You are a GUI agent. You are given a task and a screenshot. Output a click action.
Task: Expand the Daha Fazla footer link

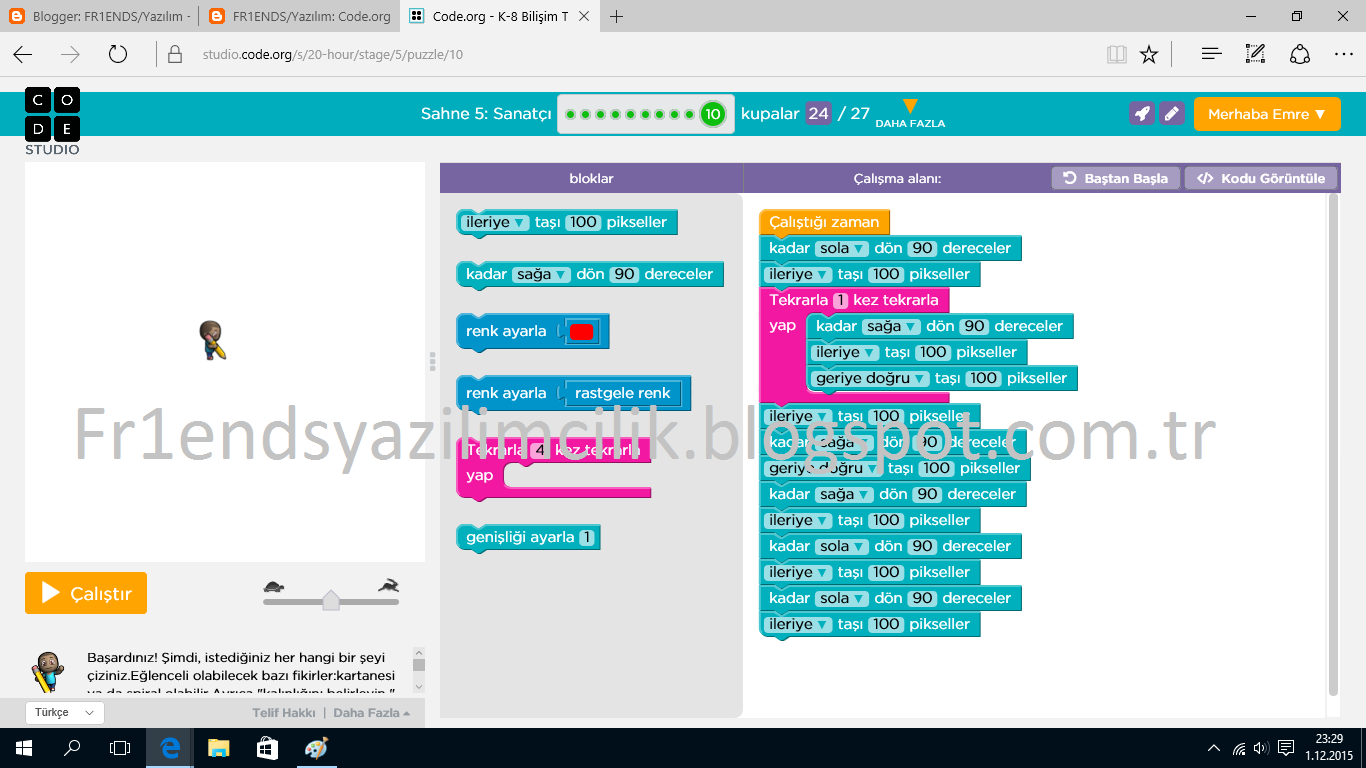point(371,713)
